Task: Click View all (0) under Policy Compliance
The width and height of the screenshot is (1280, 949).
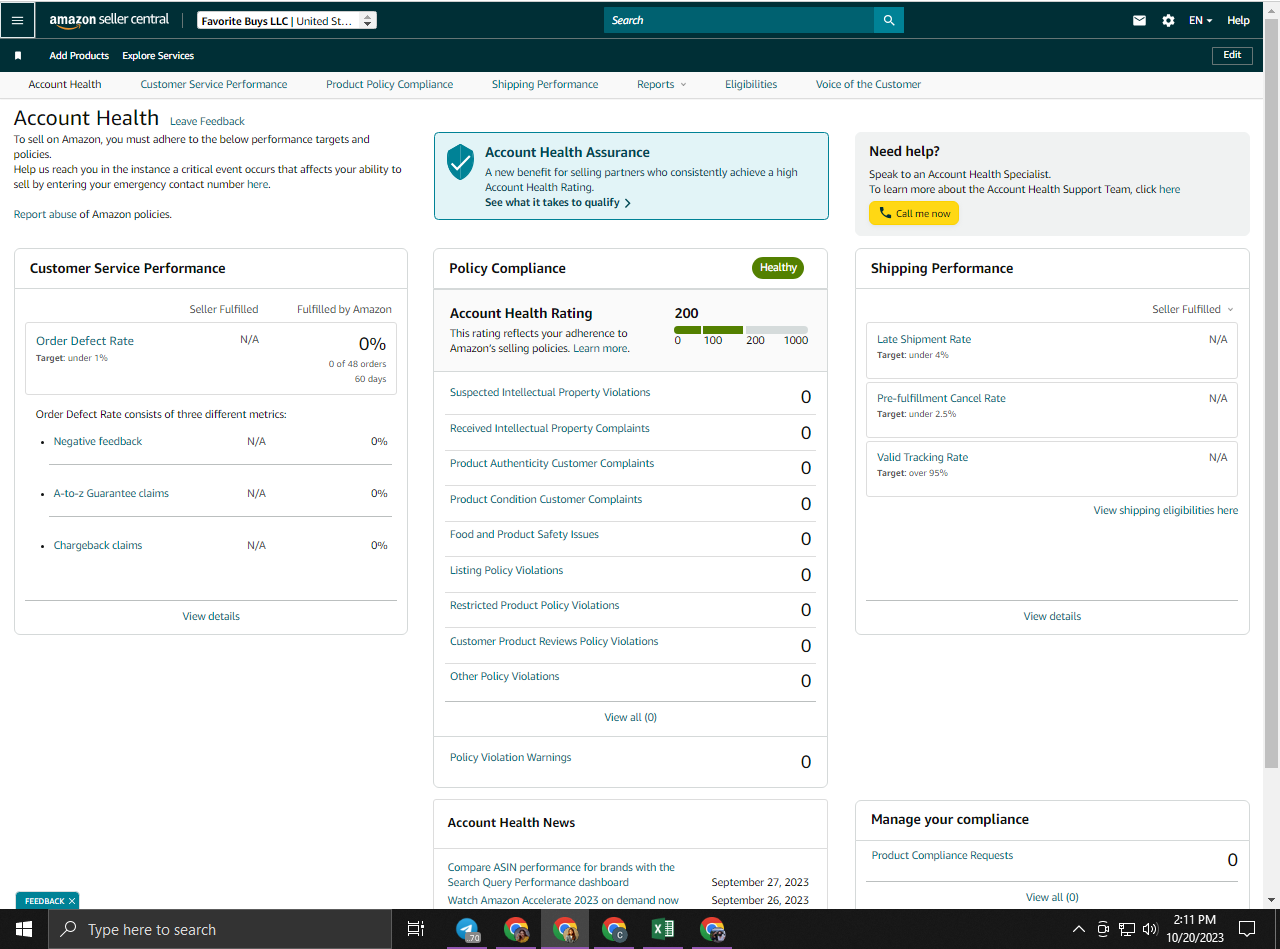Action: (x=630, y=718)
